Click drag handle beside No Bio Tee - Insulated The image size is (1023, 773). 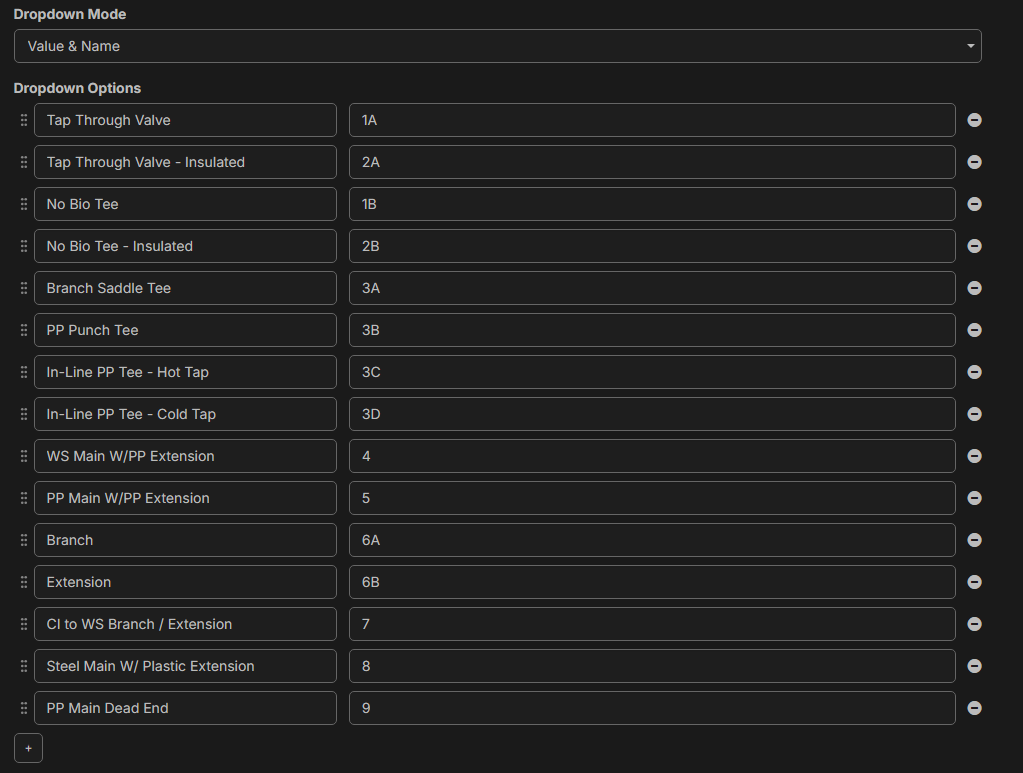pos(23,246)
